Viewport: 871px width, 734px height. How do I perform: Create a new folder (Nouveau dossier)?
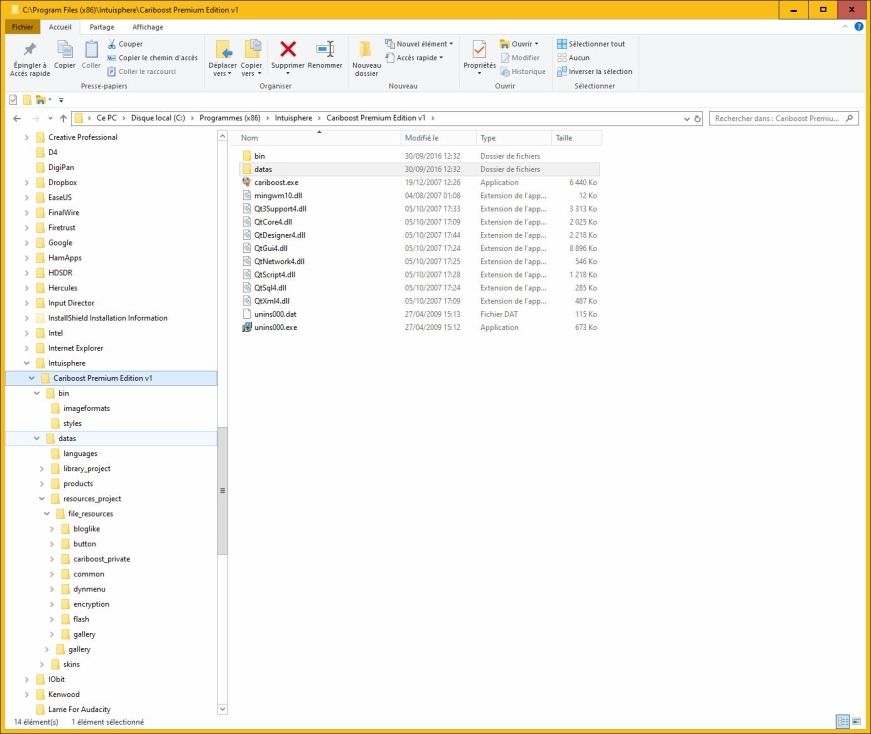[x=366, y=58]
